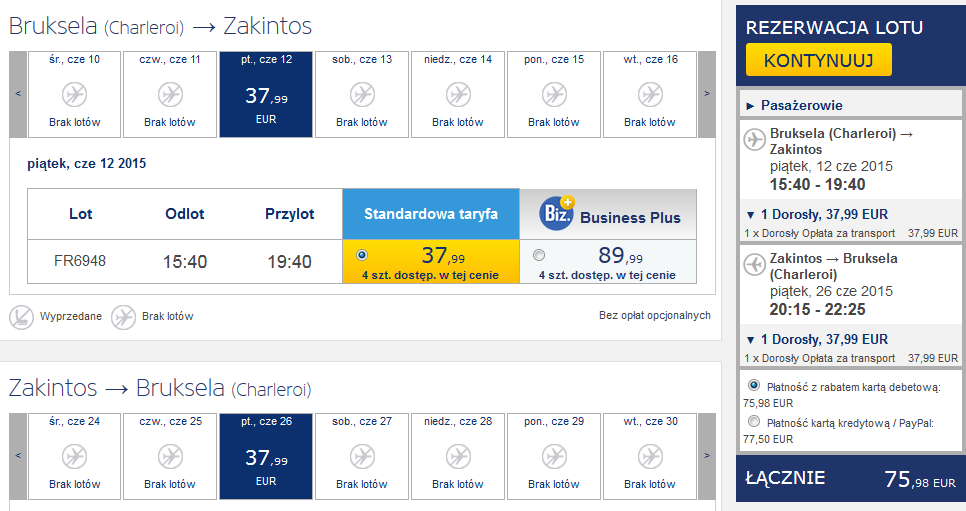Click the next week arrow for return dates

click(707, 456)
